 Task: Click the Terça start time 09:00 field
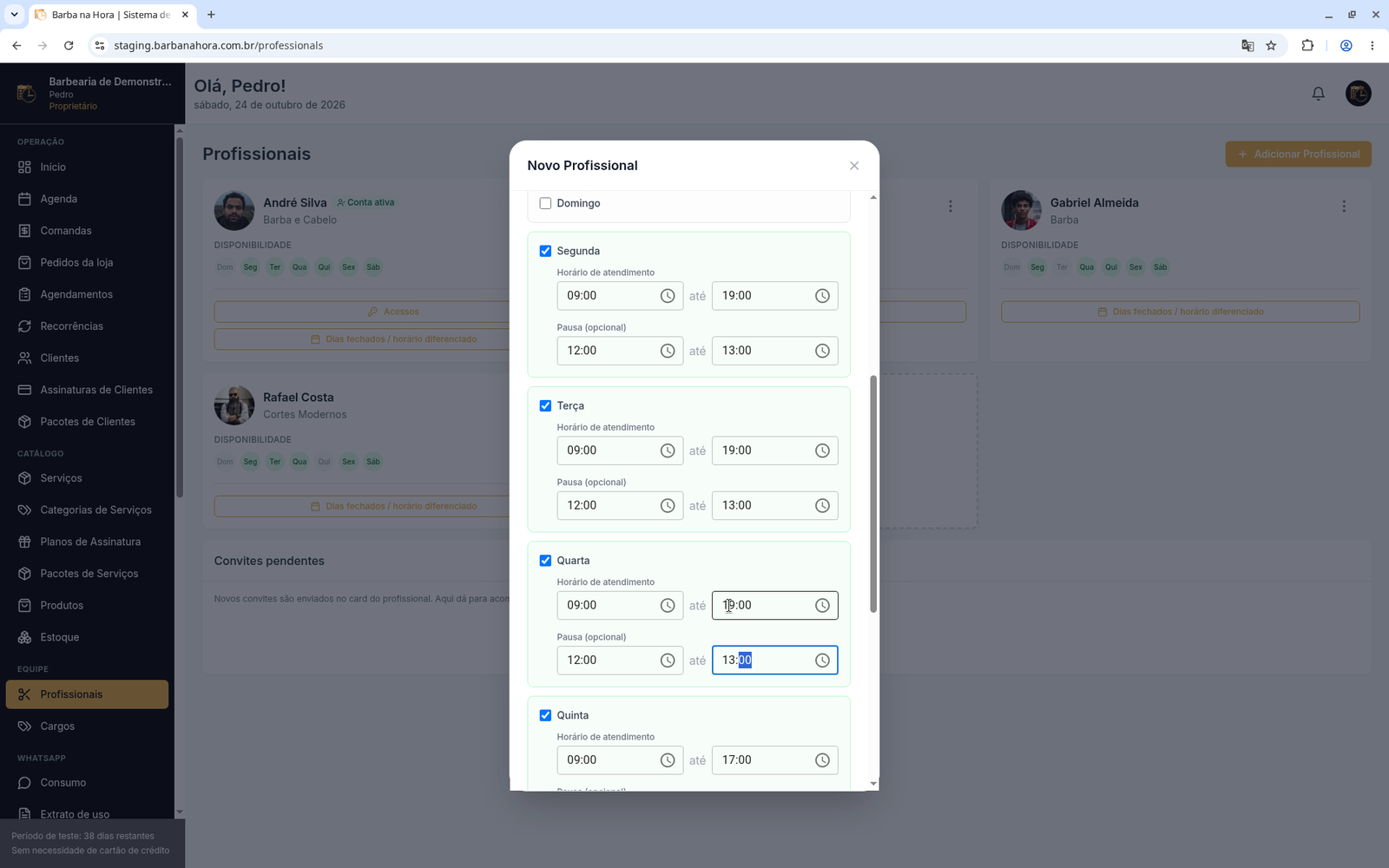(x=620, y=450)
